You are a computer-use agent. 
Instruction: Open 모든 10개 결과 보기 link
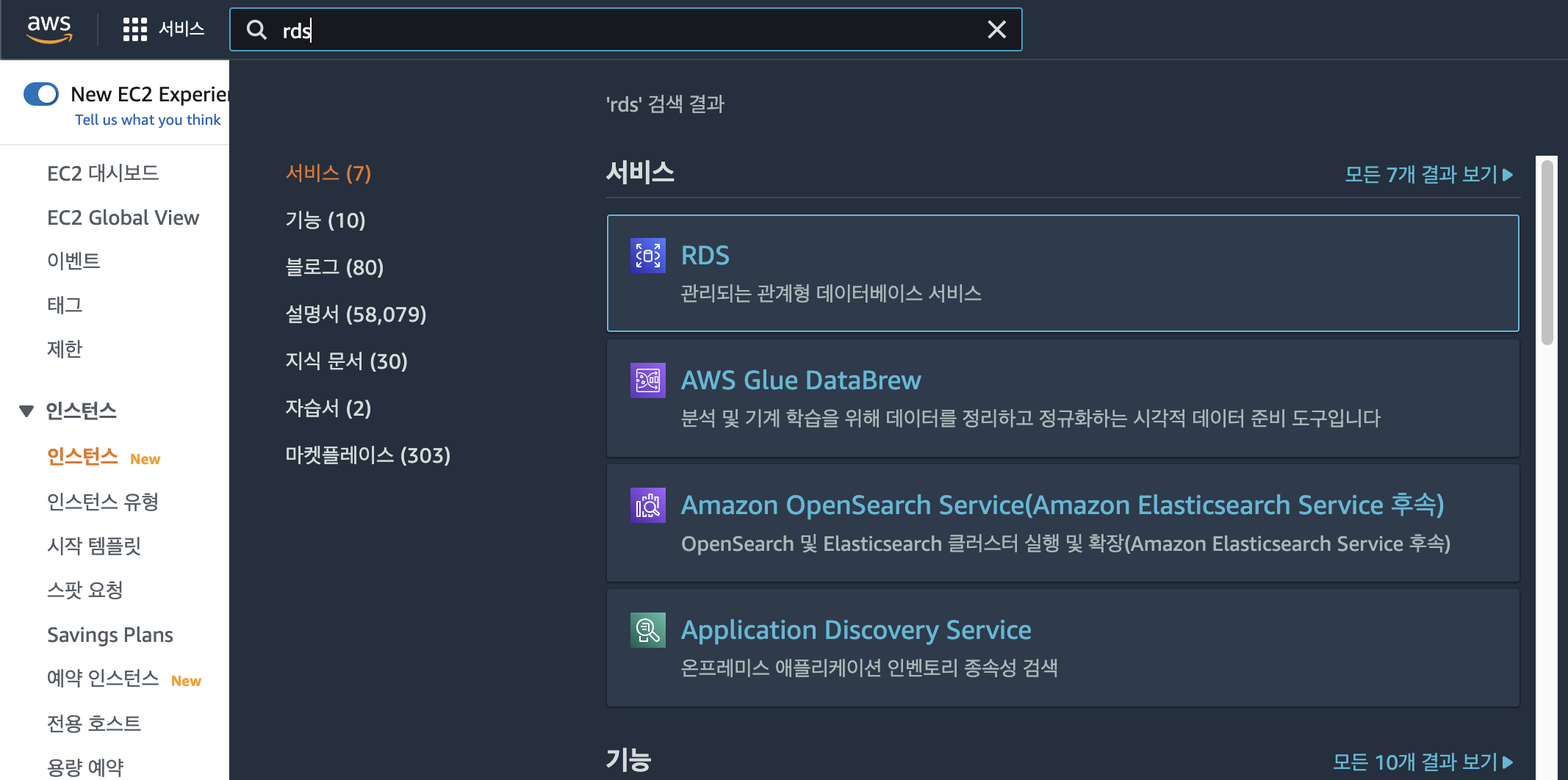[x=1423, y=762]
